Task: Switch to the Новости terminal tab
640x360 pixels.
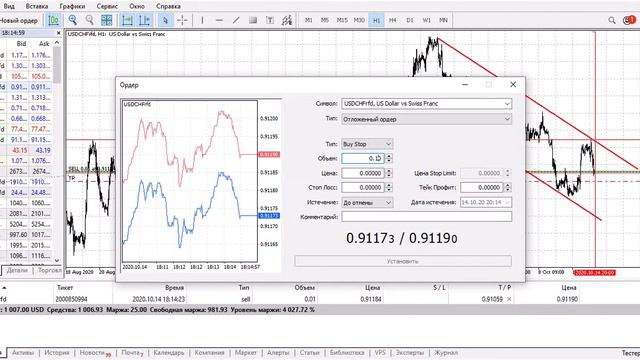Action: point(95,353)
